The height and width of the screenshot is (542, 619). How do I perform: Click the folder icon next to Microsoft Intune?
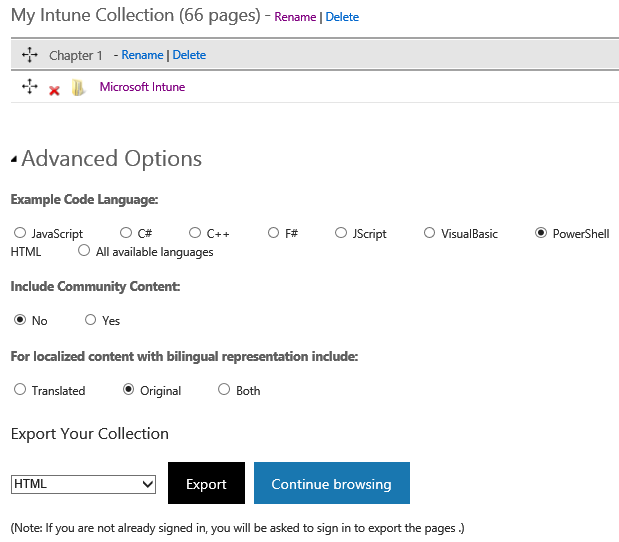[x=78, y=88]
